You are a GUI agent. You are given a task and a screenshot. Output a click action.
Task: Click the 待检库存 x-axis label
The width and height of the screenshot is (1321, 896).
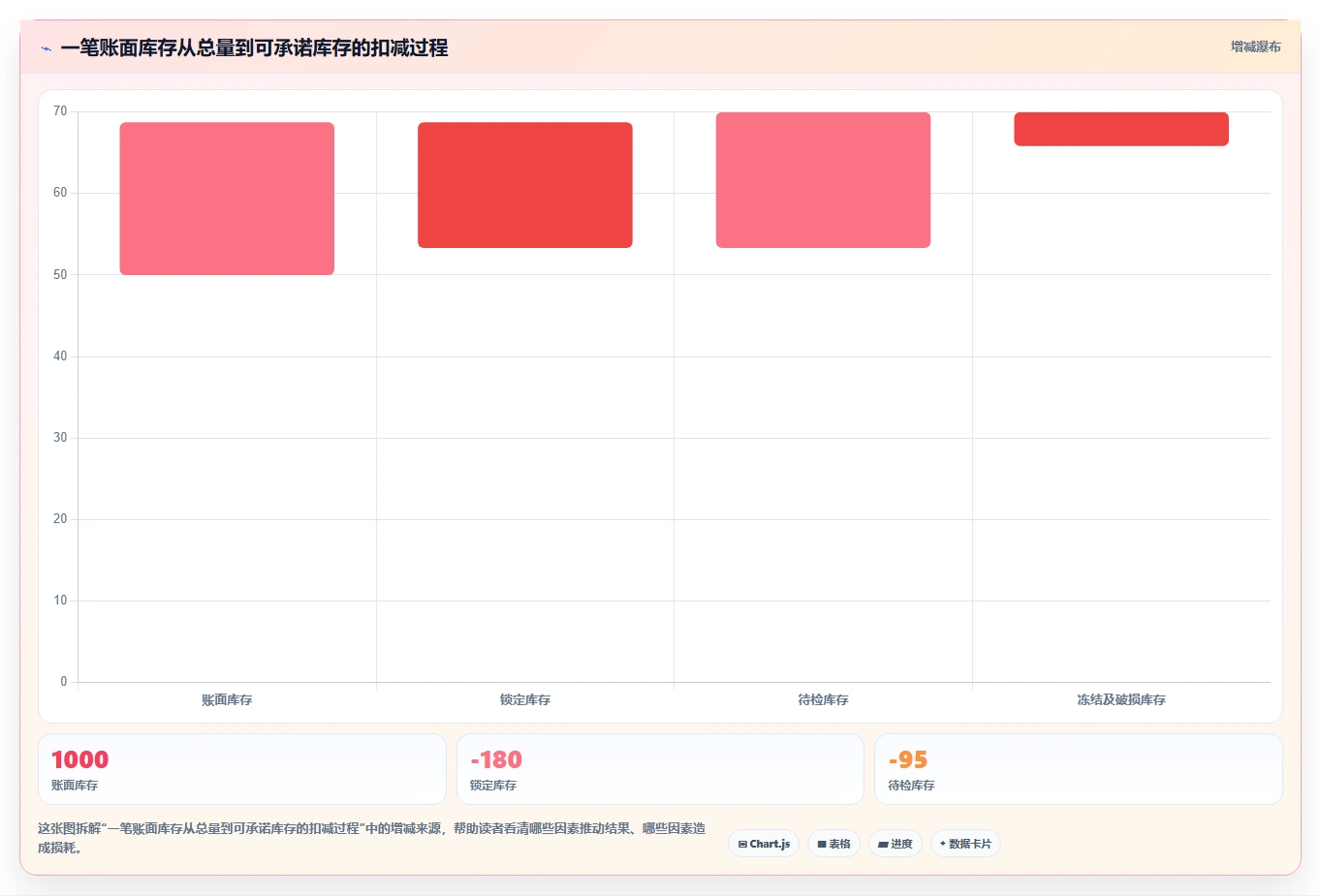pyautogui.click(x=823, y=699)
